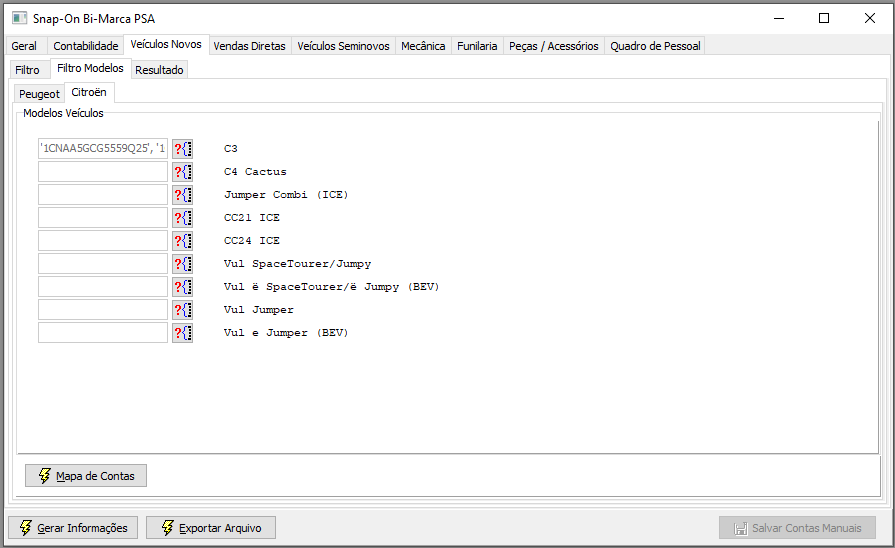Focus the Vul SpaceTourer/Jumpy input field

(x=103, y=264)
